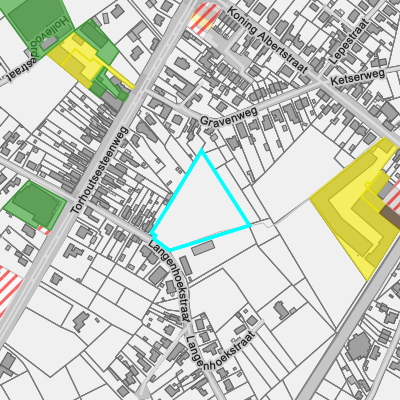Select the red-striped area at top center
The width and height of the screenshot is (400, 400).
point(205,19)
